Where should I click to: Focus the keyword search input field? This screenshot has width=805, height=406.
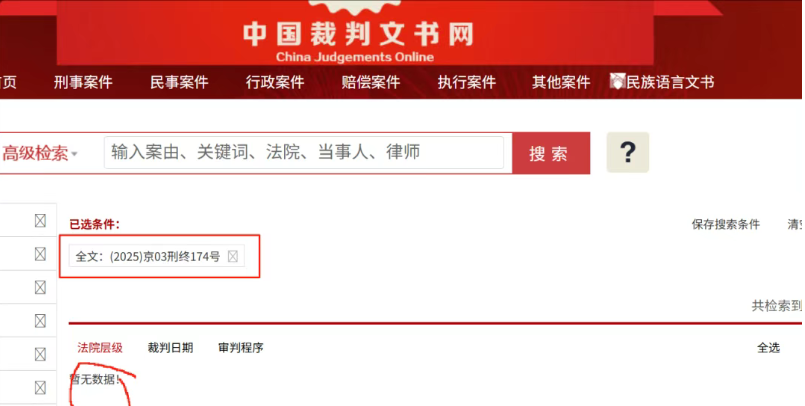tap(304, 152)
